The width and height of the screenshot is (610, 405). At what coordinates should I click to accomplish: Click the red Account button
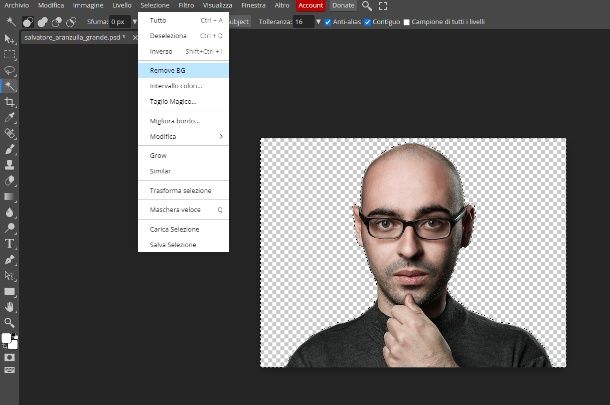pos(310,6)
